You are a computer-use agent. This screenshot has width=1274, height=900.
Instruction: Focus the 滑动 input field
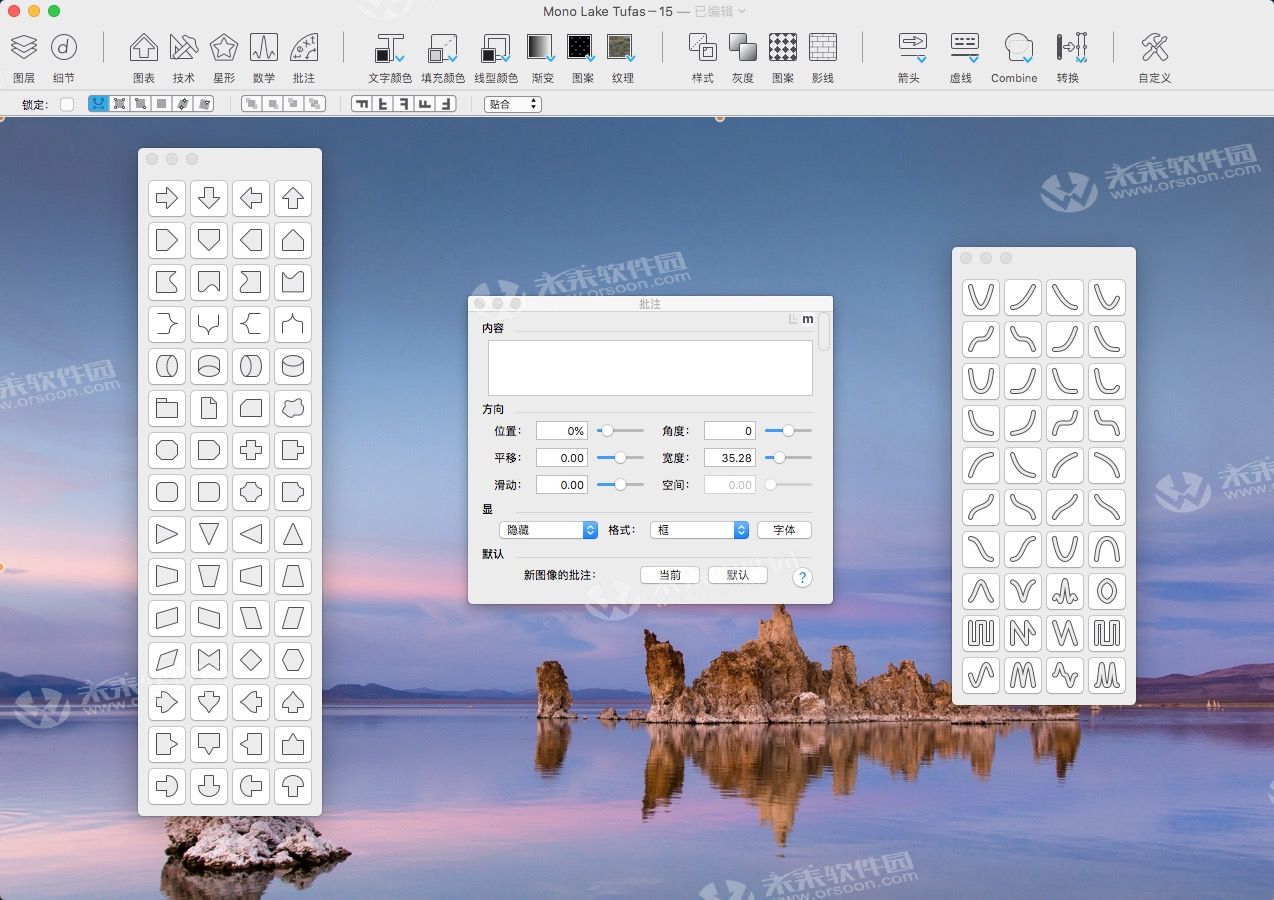pos(562,484)
